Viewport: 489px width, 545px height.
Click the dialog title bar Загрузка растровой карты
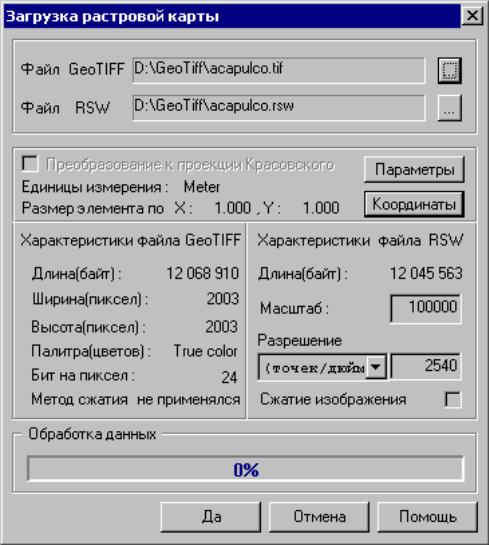[232, 16]
